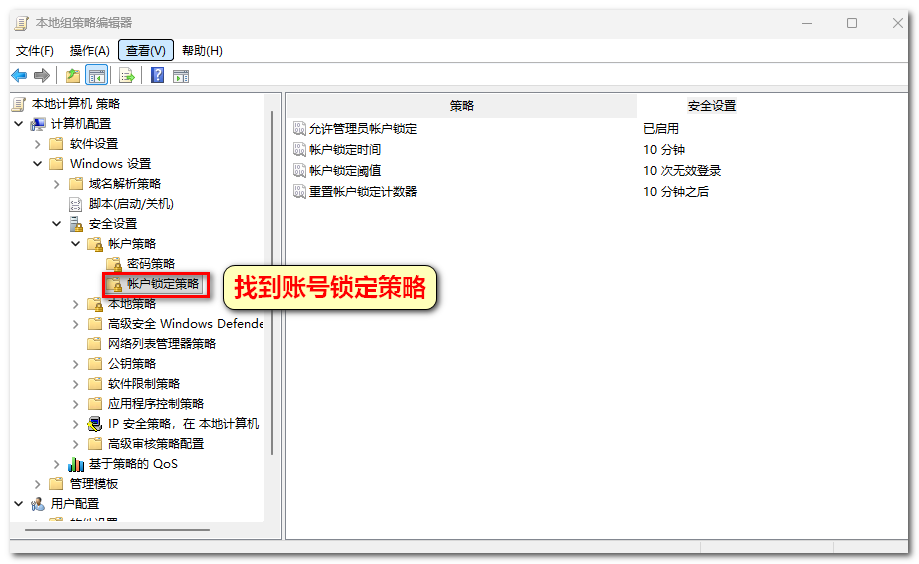Open Help via the blue question mark icon
The height and width of the screenshot is (564, 919).
click(x=157, y=76)
